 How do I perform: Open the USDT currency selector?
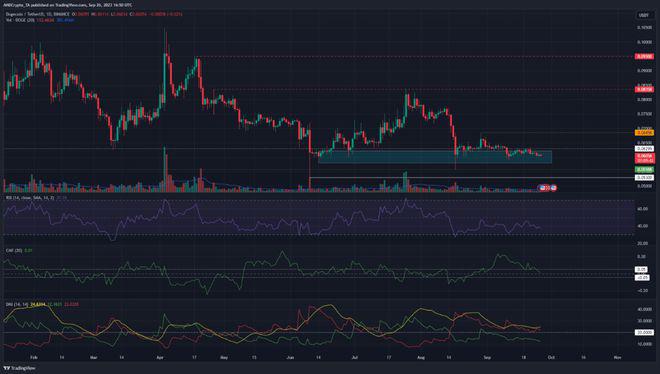click(x=644, y=15)
